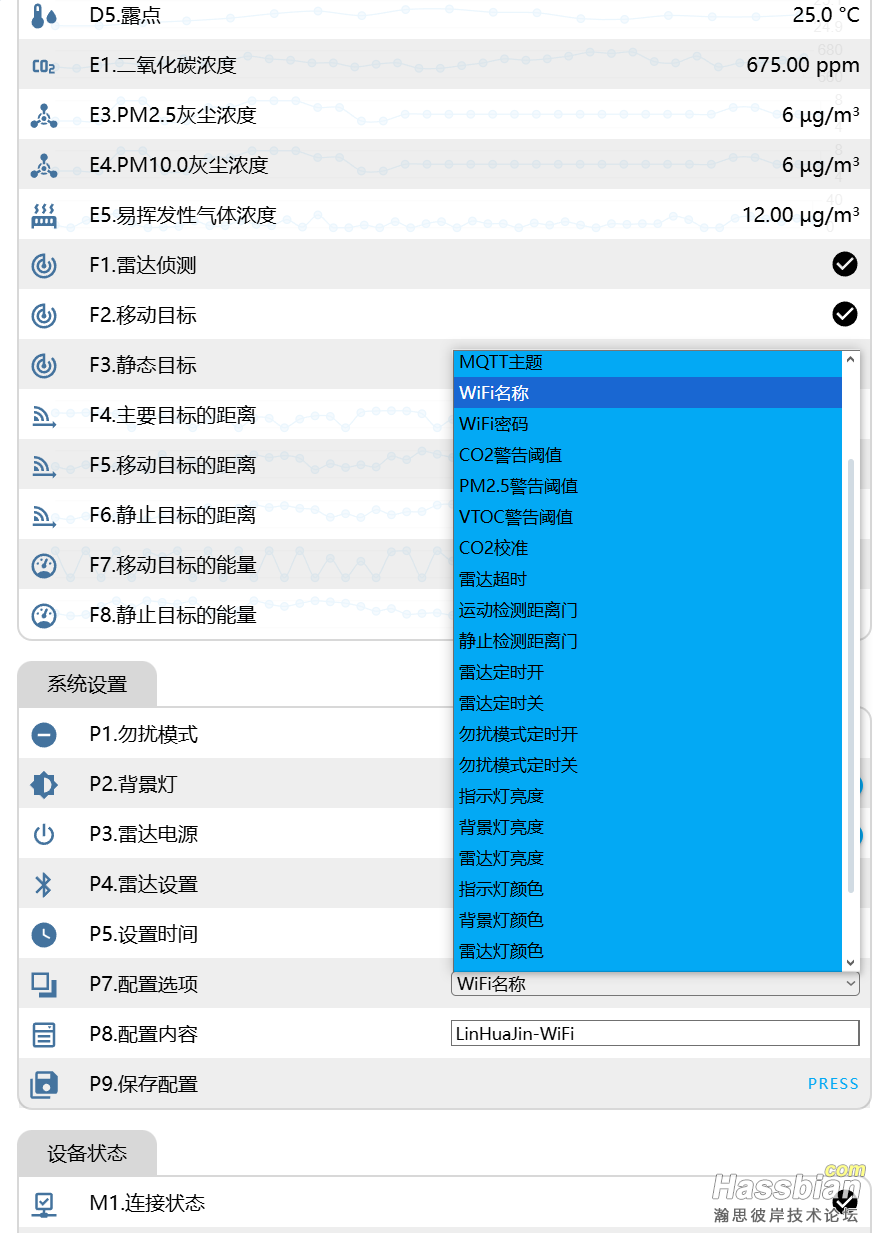Click the radar icon next to F2.移动目标

pos(44,315)
